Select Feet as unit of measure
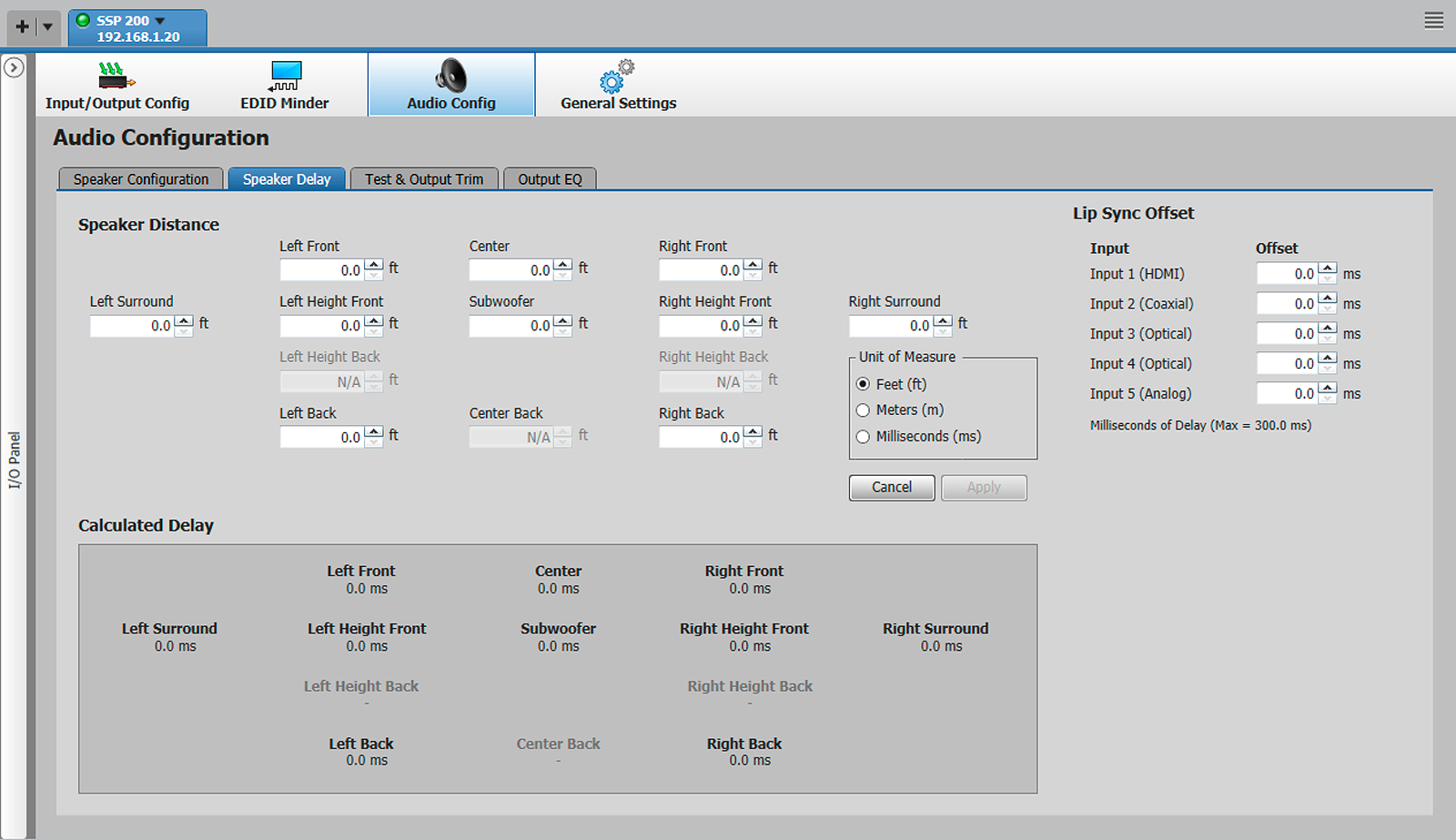1456x840 pixels. 863,384
